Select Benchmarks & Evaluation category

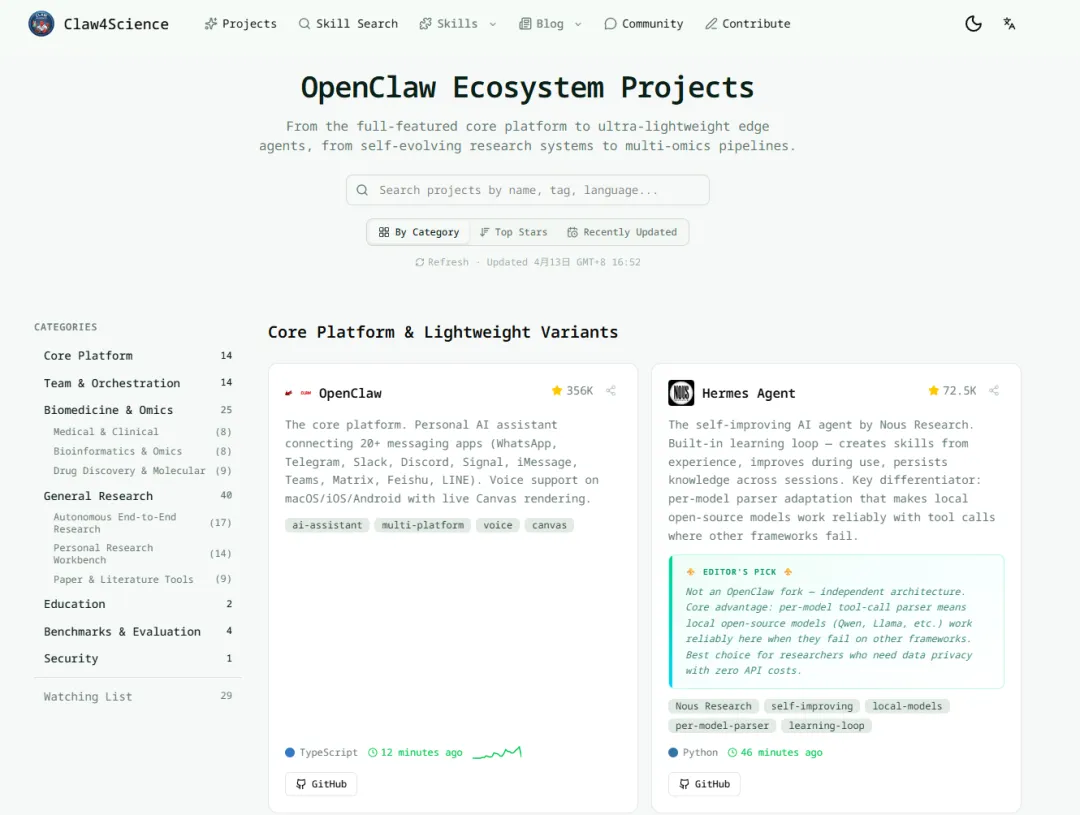(138, 632)
